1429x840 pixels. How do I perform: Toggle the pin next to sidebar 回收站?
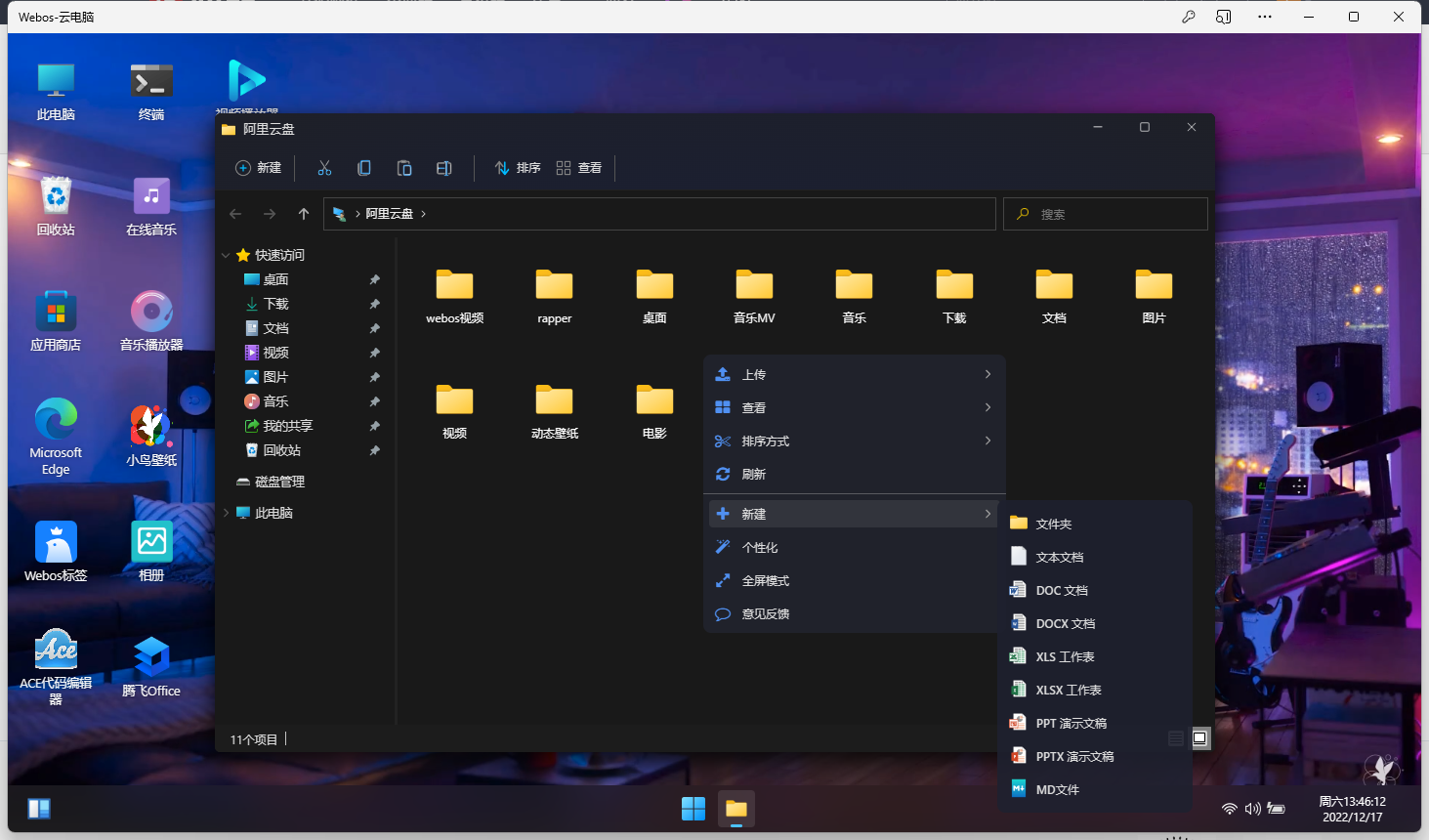[374, 450]
